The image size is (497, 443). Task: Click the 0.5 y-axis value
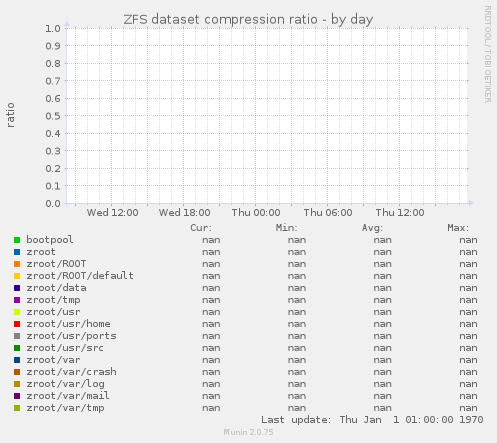pyautogui.click(x=53, y=116)
